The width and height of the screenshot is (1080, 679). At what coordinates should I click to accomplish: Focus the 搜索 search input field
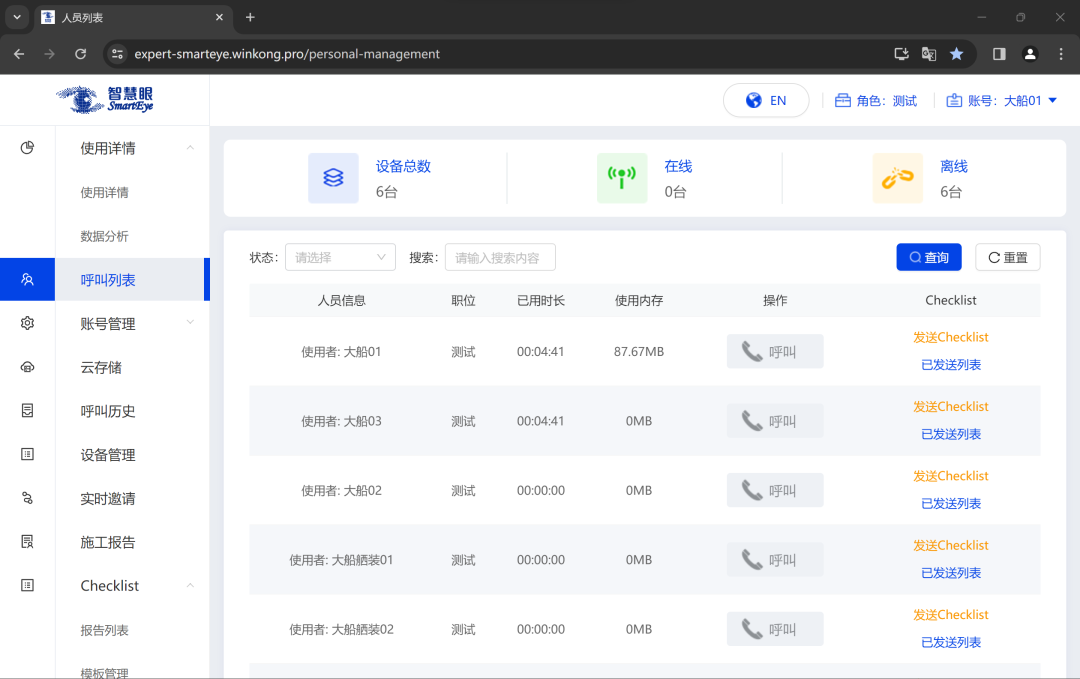pos(500,257)
